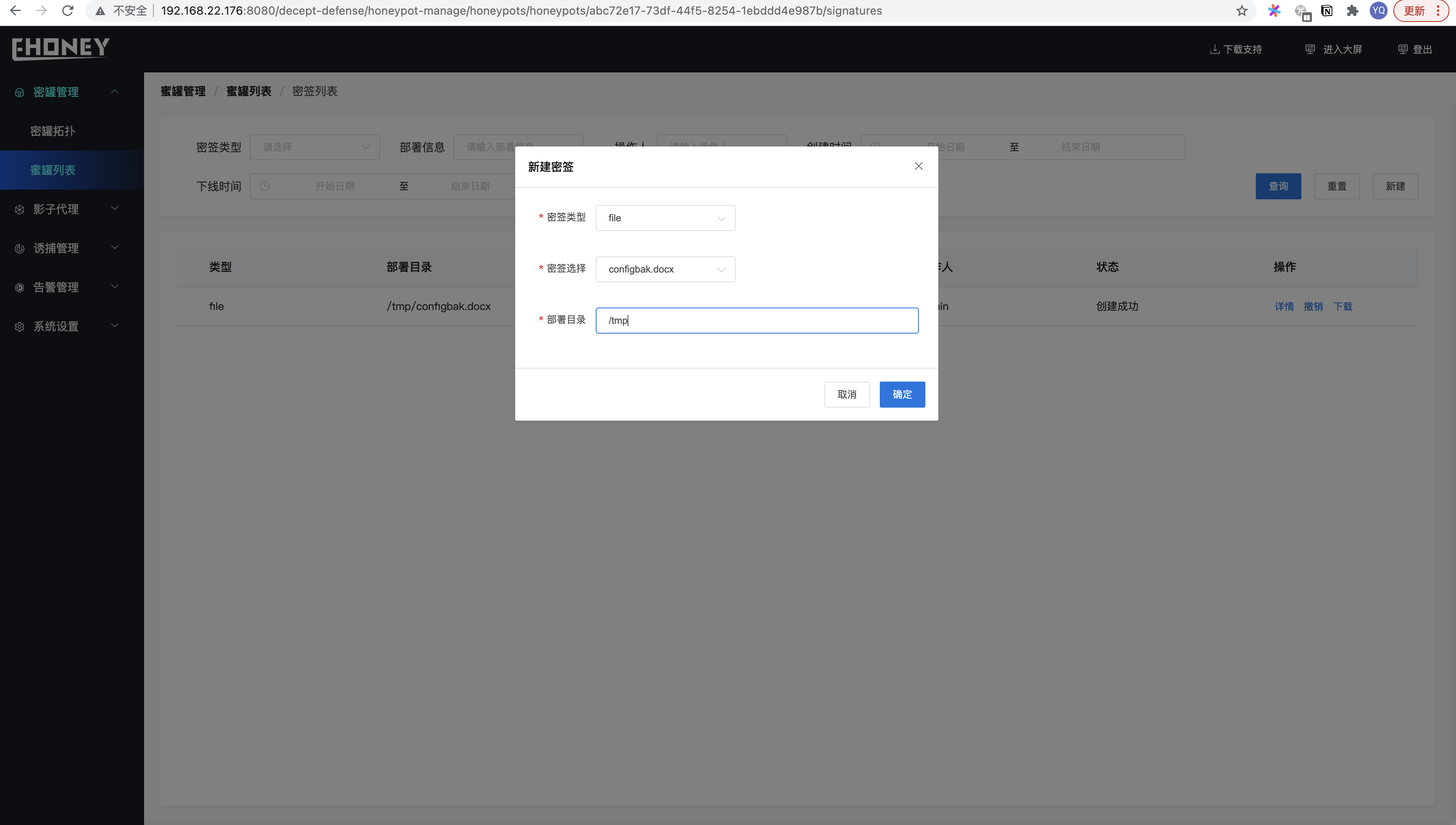
Task: Click the 诱捕管理 sidebar icon
Action: [20, 249]
